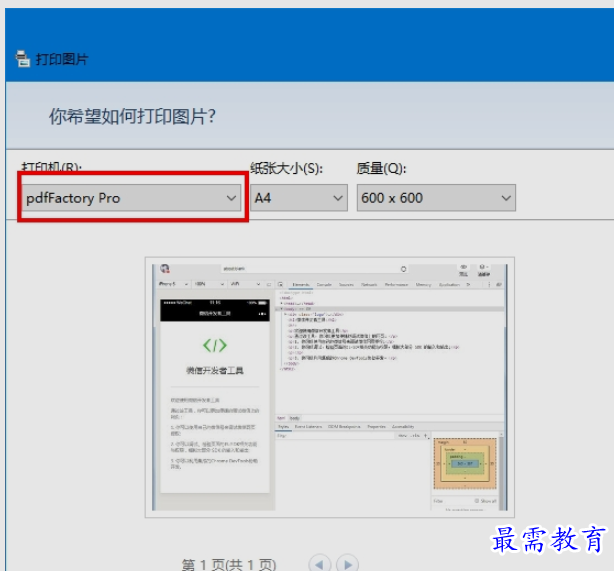Click the '你希望如何打印图片?' heading
Viewport: 614px width, 571px height.
click(x=132, y=116)
